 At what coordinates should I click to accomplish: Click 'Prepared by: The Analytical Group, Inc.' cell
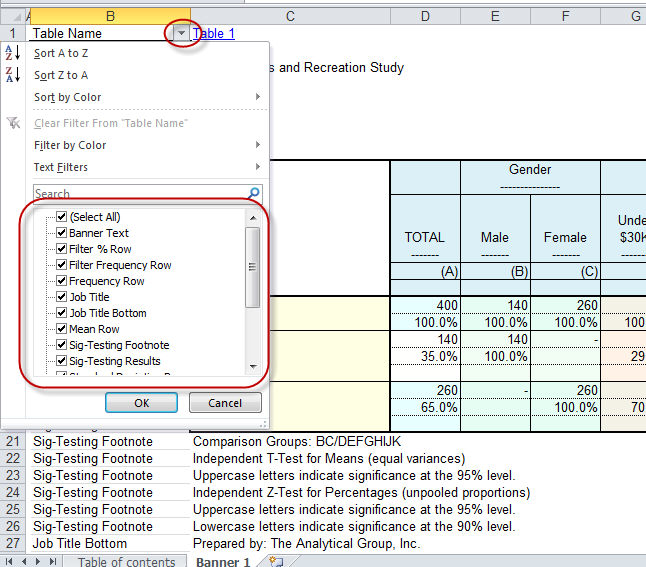(x=307, y=543)
